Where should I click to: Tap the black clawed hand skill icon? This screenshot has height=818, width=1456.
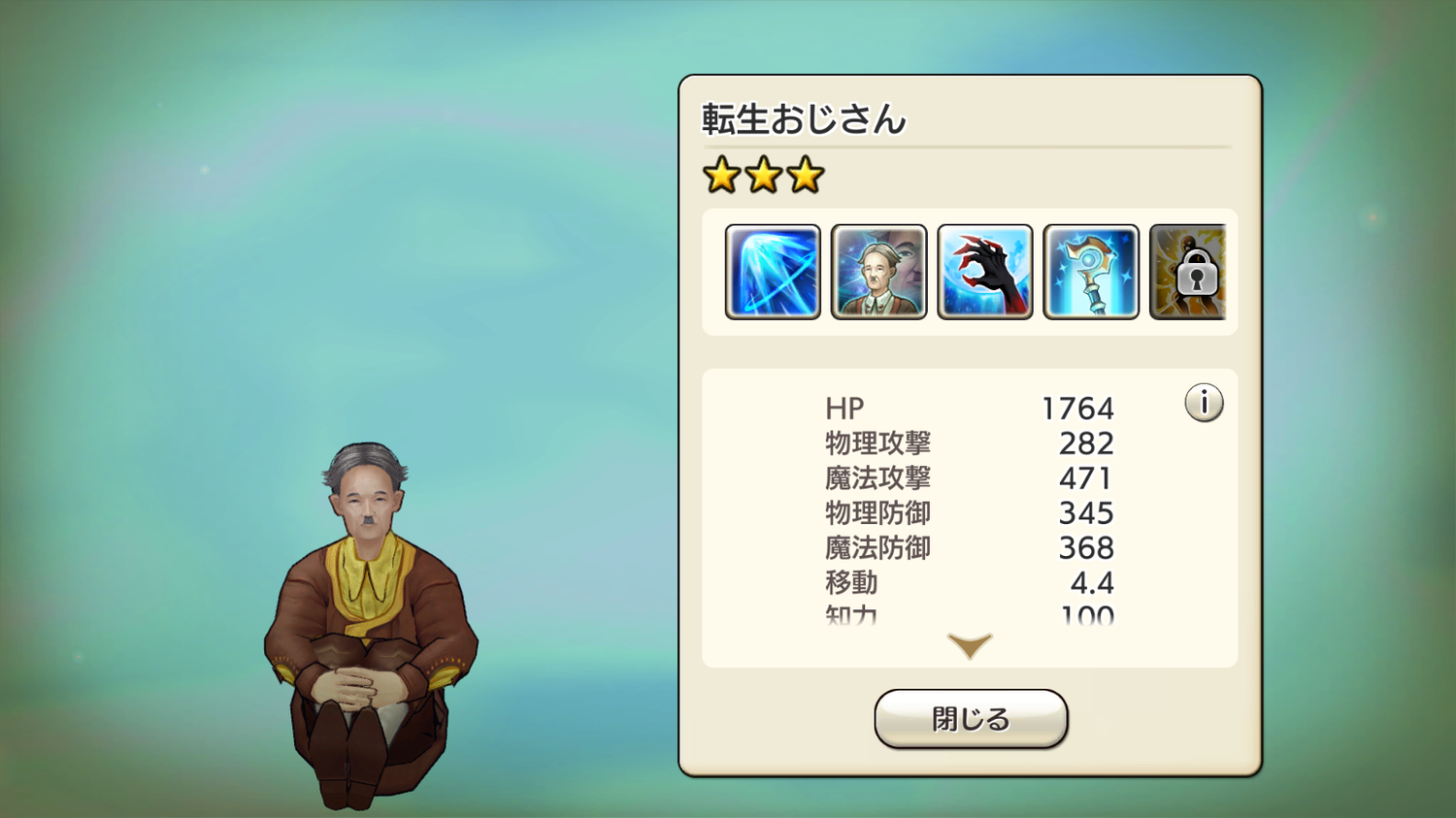point(984,272)
